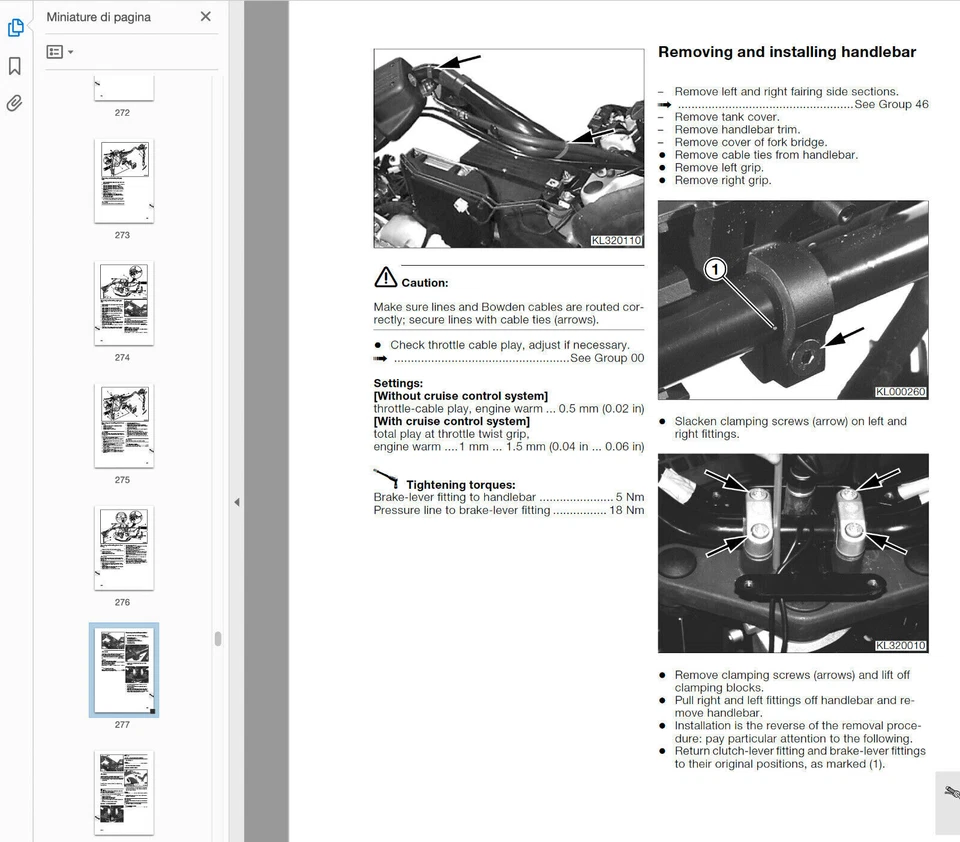This screenshot has height=842, width=960.
Task: Close the Miniature di pagina panel
Action: coord(205,16)
